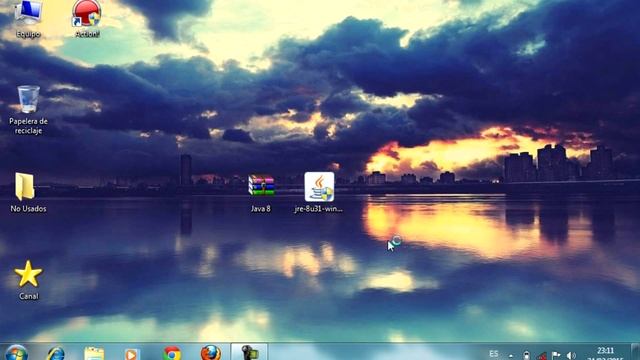Open the volume speaker control
The image size is (640, 360).
(x=571, y=356)
